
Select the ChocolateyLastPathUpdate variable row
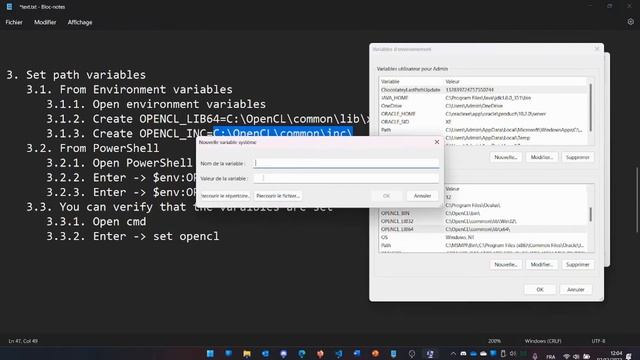[484, 90]
